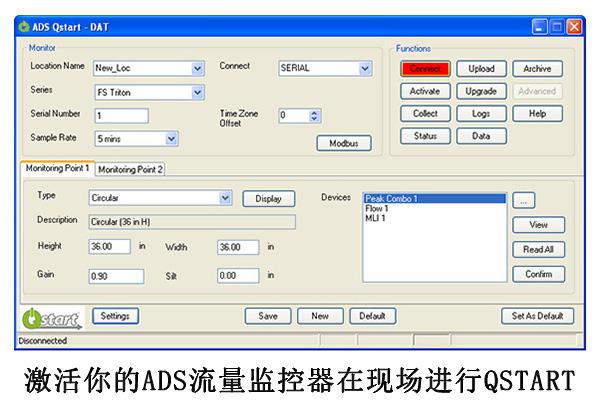Click the Upload function button
The image size is (600, 407).
(481, 69)
